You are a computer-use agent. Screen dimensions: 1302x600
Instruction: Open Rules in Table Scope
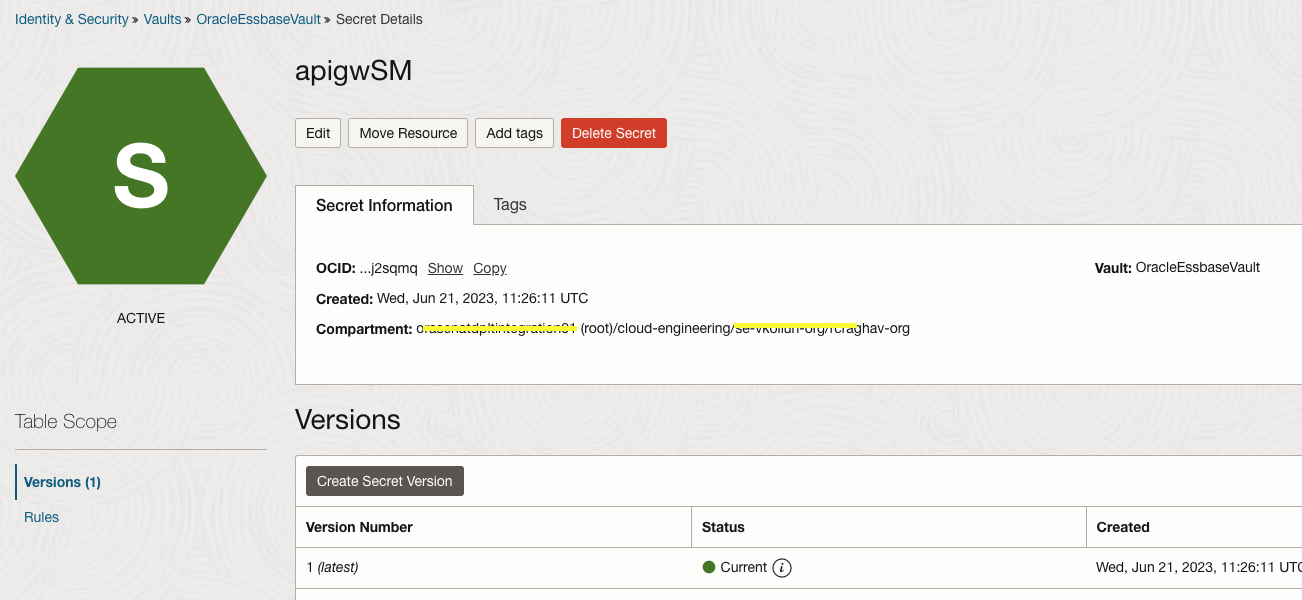[x=42, y=517]
